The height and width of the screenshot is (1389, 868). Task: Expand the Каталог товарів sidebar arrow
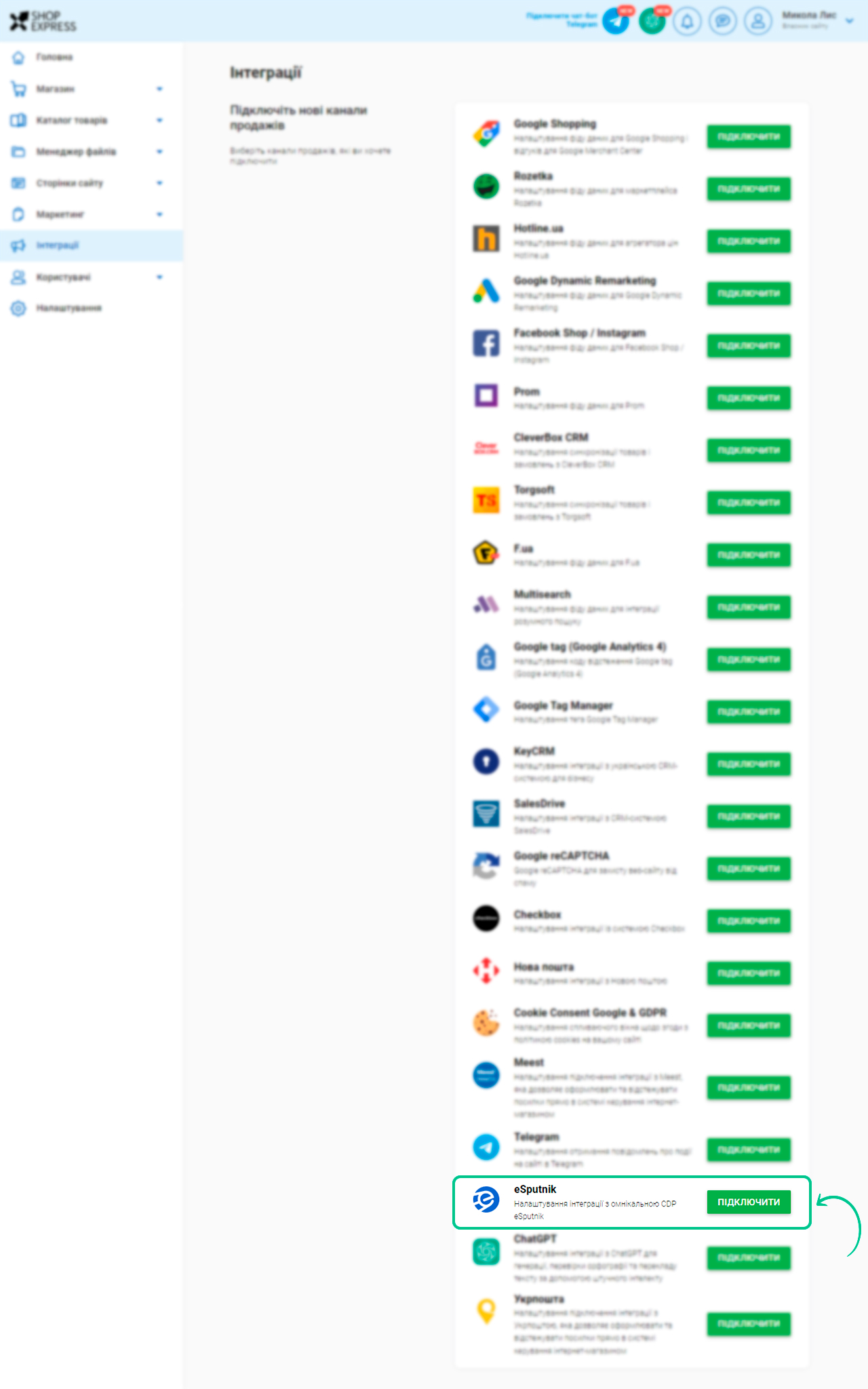[159, 120]
